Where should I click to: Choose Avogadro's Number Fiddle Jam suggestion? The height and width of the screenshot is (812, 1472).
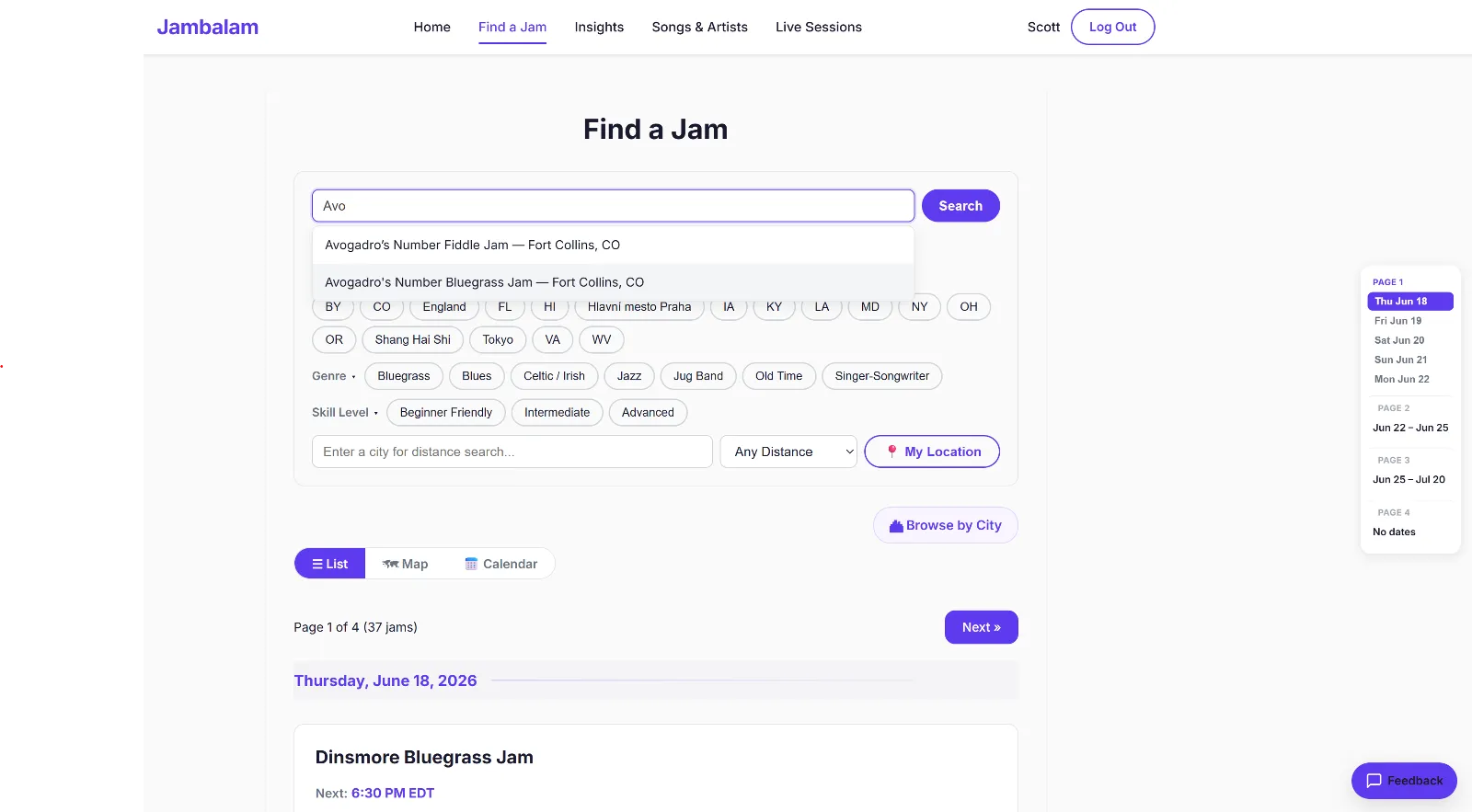(613, 246)
